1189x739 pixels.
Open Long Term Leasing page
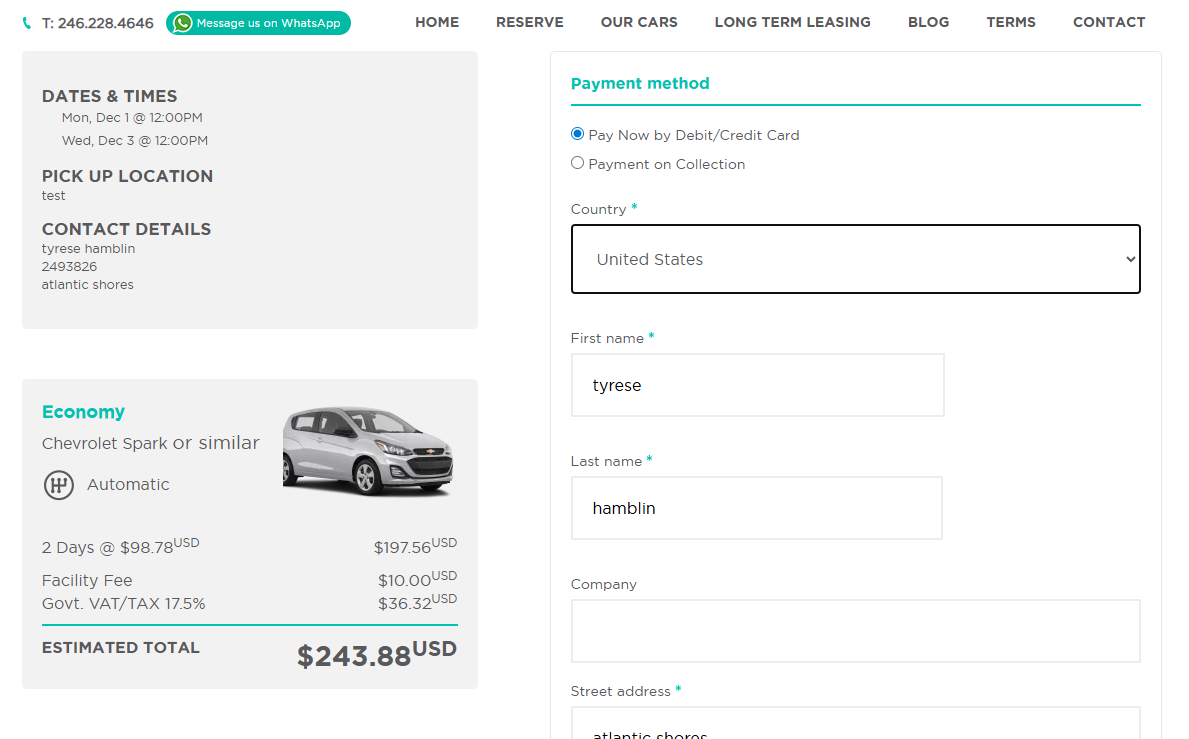point(792,22)
